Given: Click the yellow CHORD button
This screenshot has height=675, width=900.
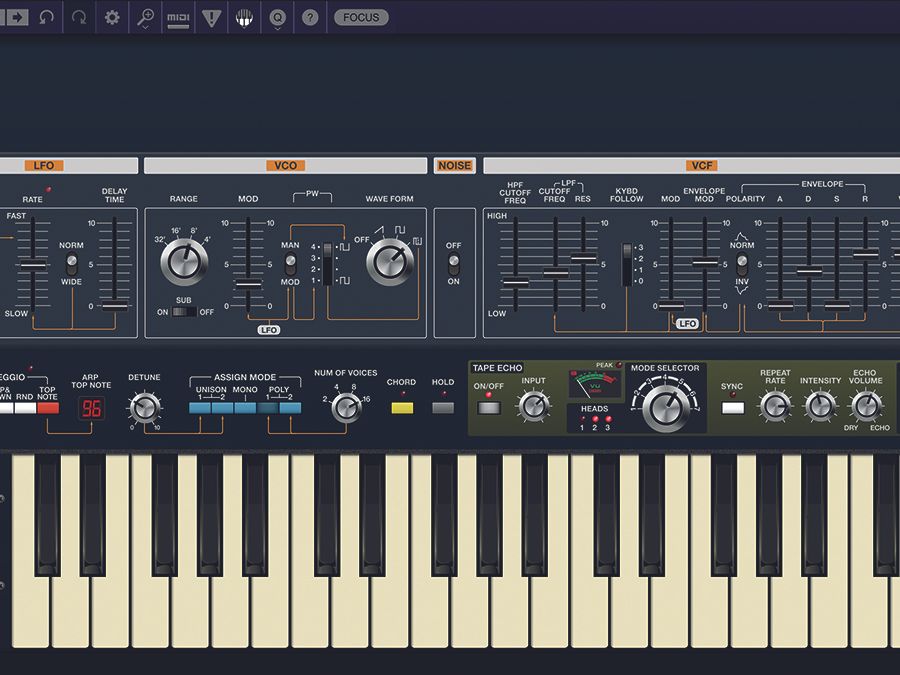Looking at the screenshot, I should tap(402, 408).
